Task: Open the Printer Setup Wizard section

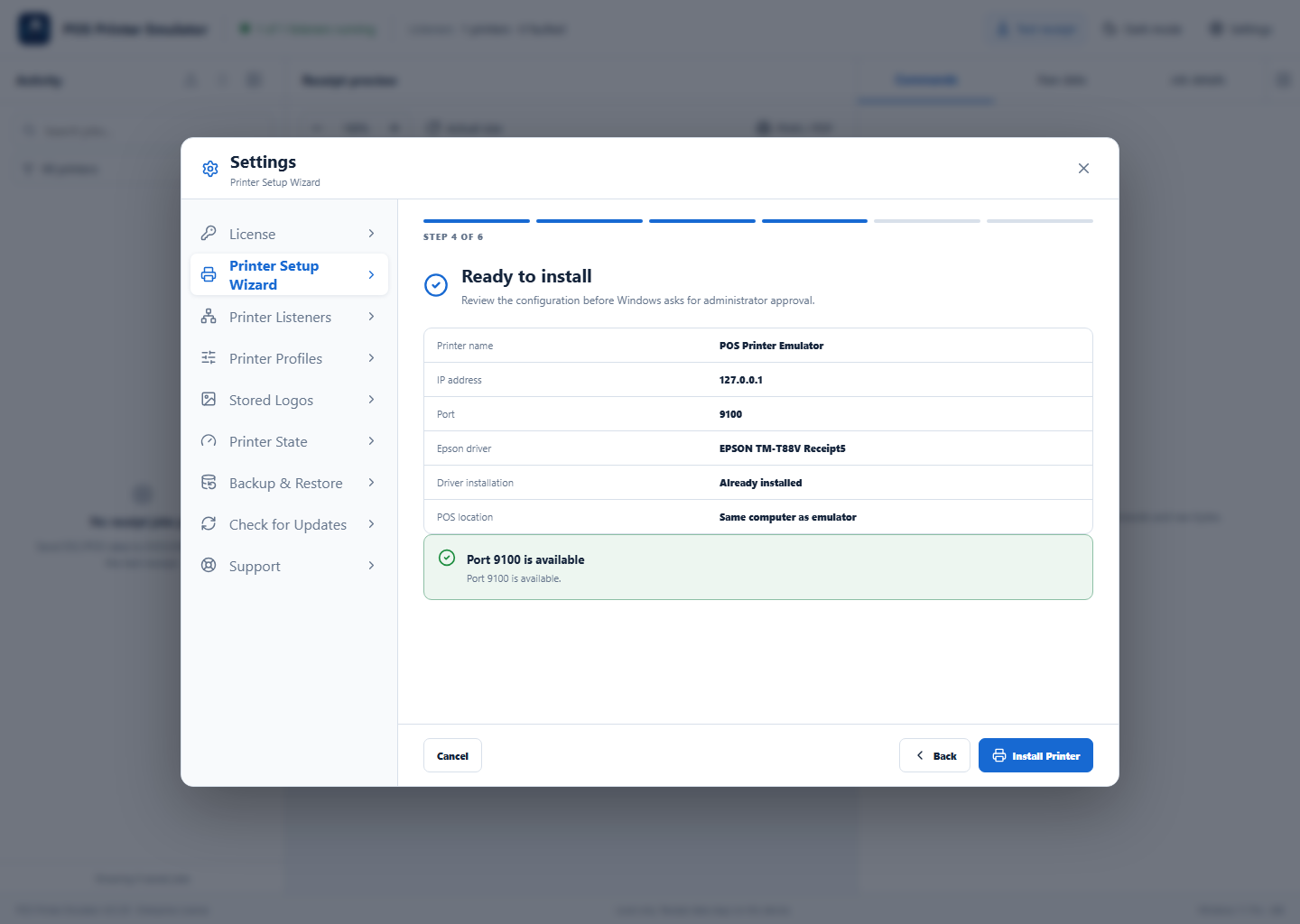Action: [x=289, y=274]
